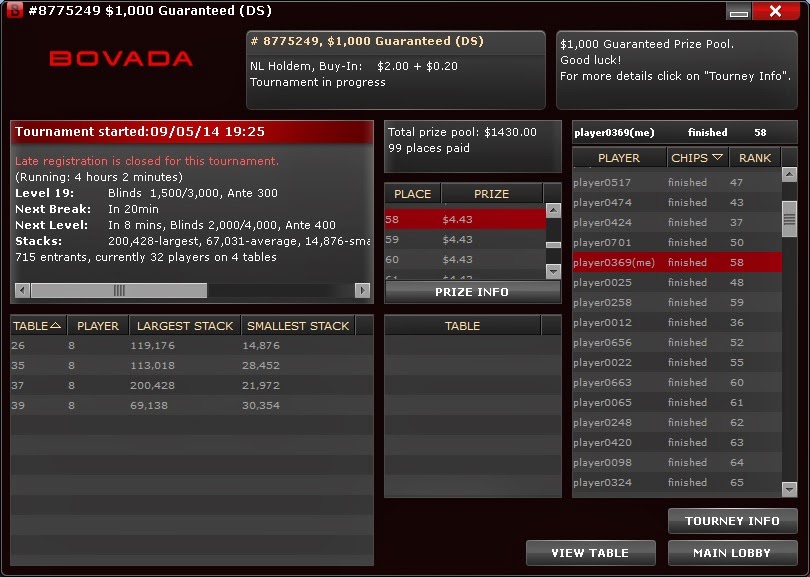Select table 39 row
This screenshot has height=577, width=810.
point(192,406)
